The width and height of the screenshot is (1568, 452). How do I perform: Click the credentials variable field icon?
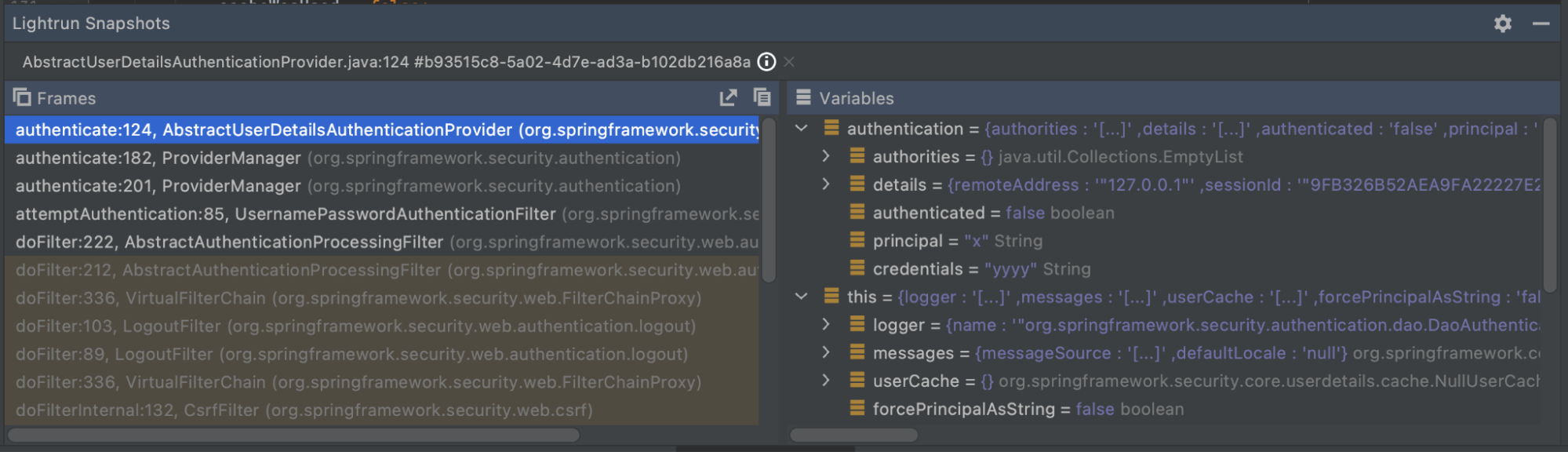click(x=857, y=268)
